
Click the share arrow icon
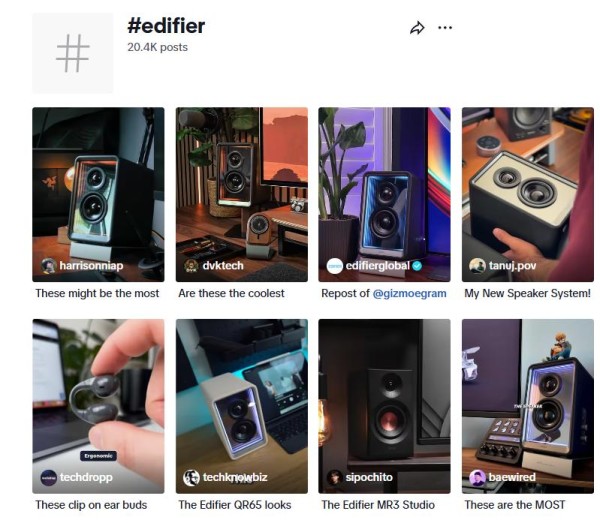(x=417, y=28)
